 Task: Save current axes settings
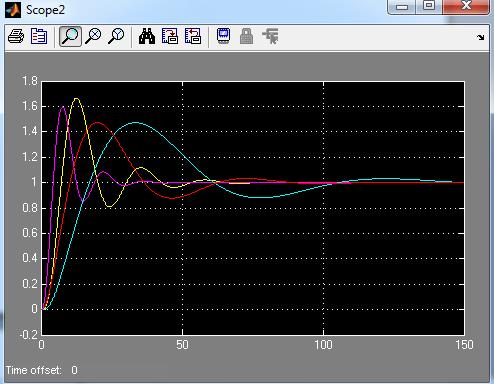(x=170, y=36)
